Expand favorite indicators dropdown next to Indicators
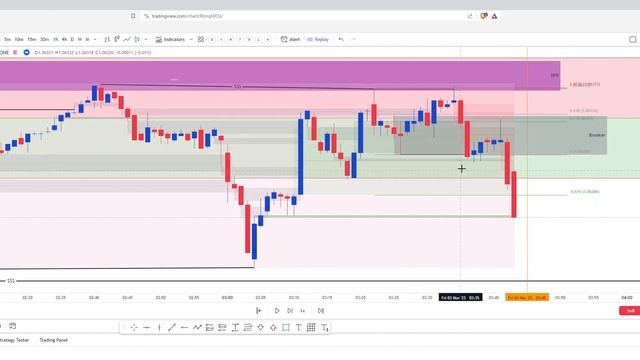The height and width of the screenshot is (360, 640). pos(191,40)
